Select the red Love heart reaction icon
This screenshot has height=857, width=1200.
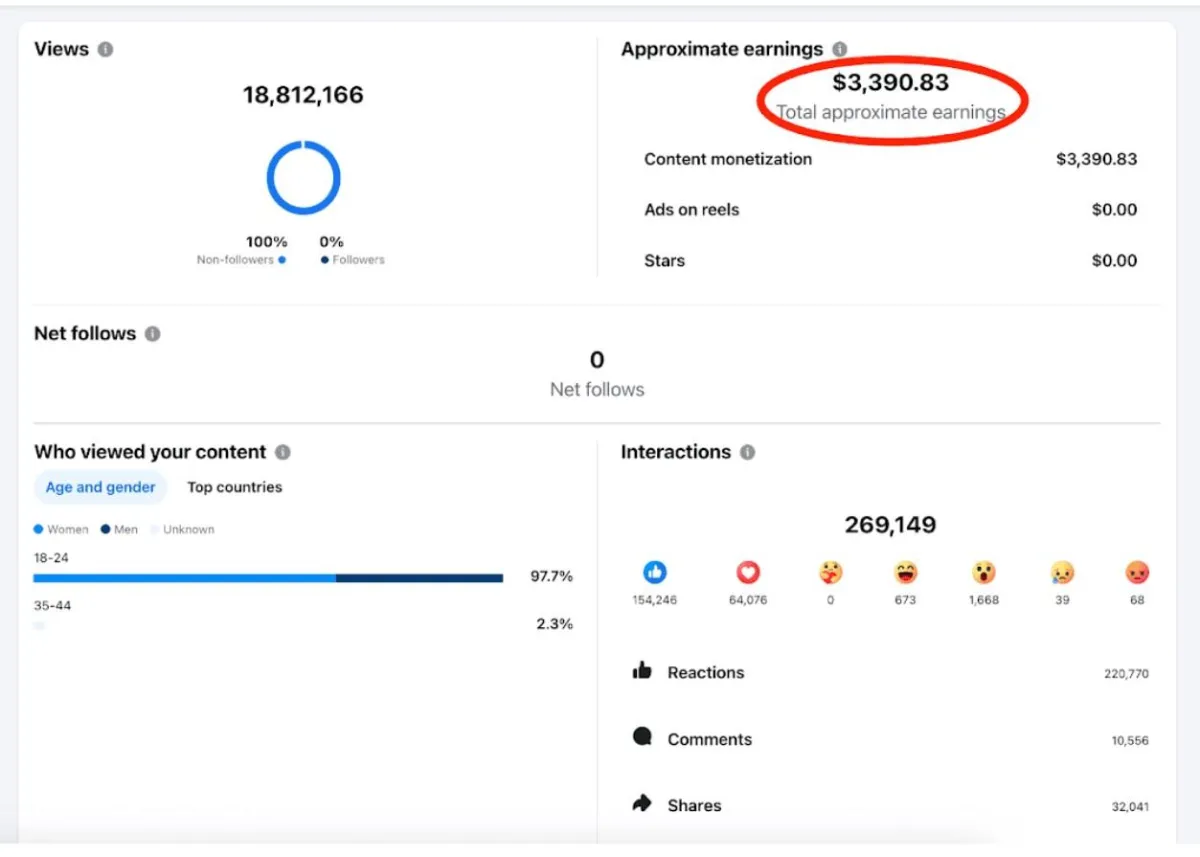[x=748, y=572]
